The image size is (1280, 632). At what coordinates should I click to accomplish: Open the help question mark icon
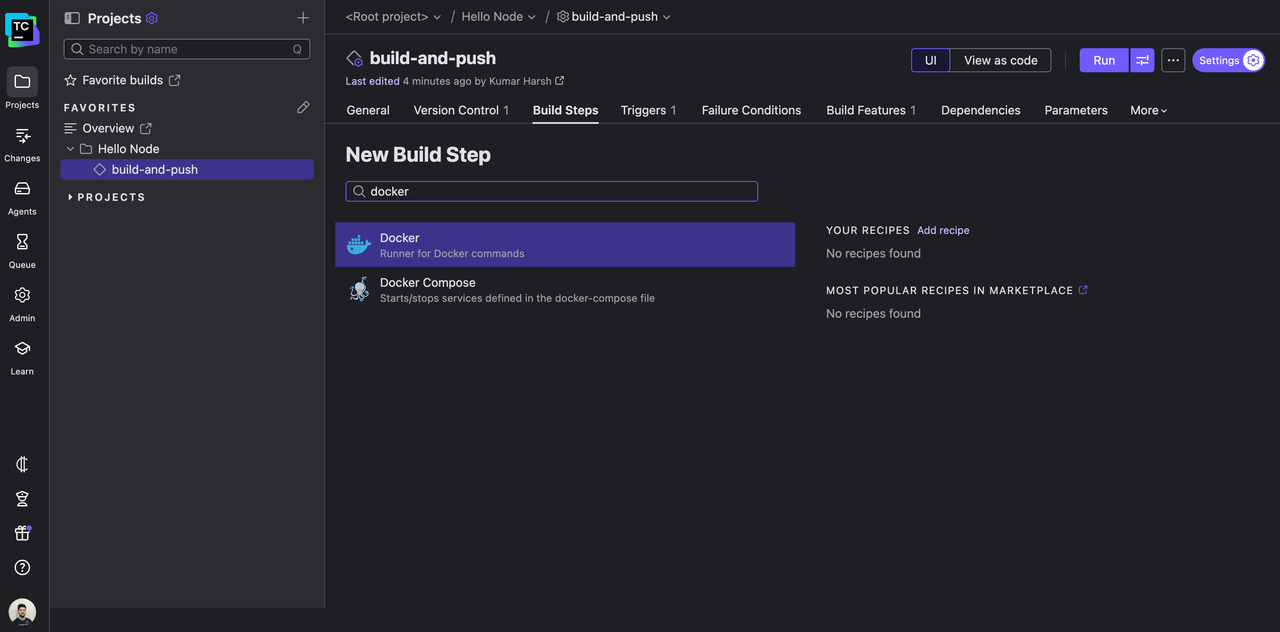22,567
